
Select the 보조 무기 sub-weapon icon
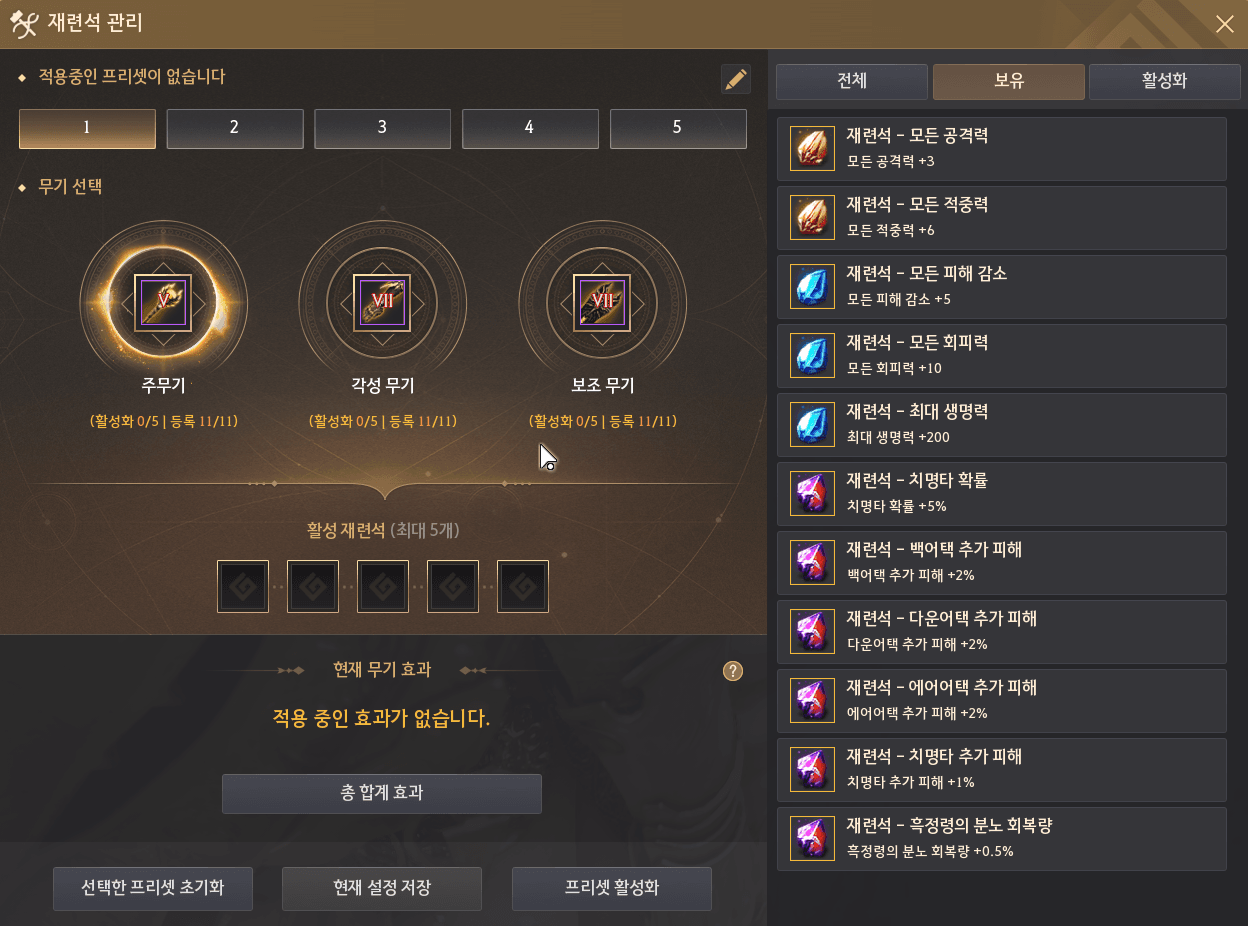pyautogui.click(x=602, y=302)
